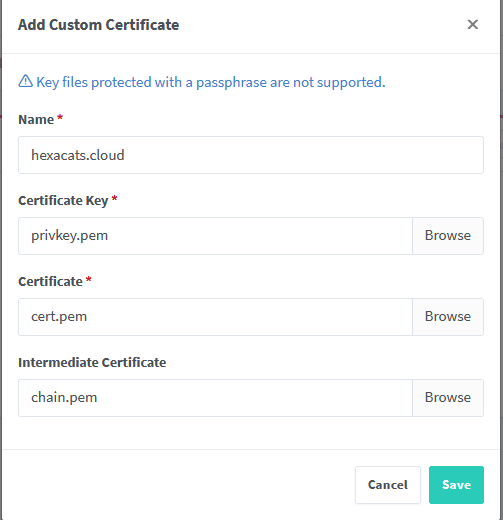Browse for the Intermediate Certificate file

(x=448, y=398)
